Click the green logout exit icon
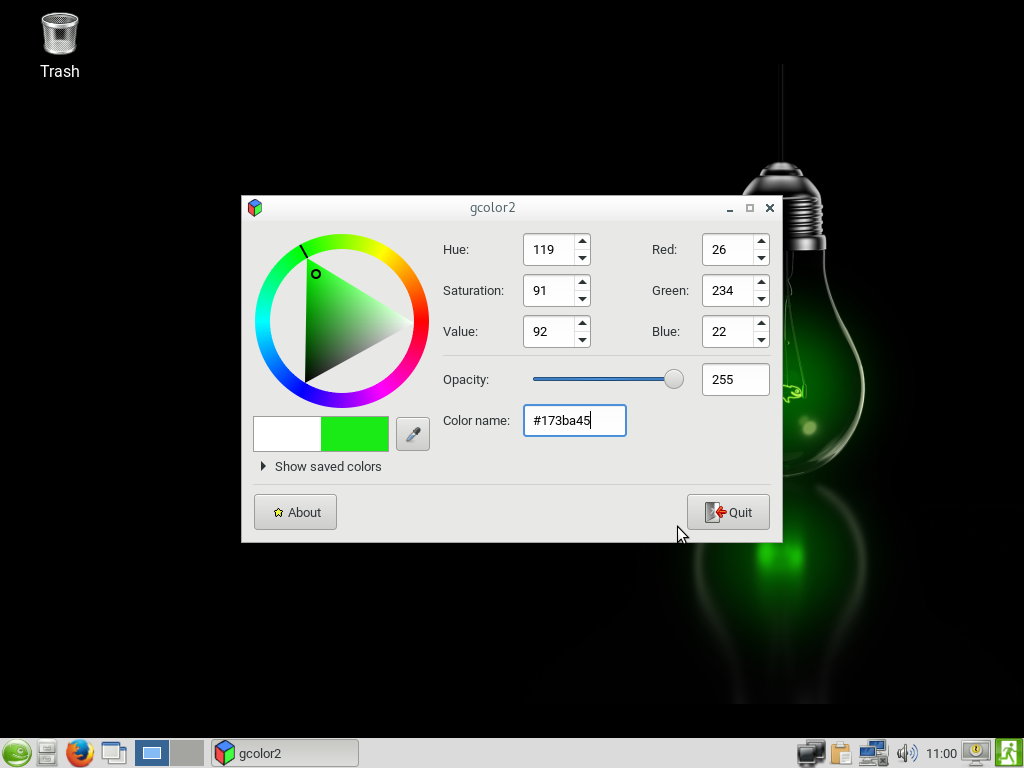The width and height of the screenshot is (1024, 768). click(x=1008, y=753)
